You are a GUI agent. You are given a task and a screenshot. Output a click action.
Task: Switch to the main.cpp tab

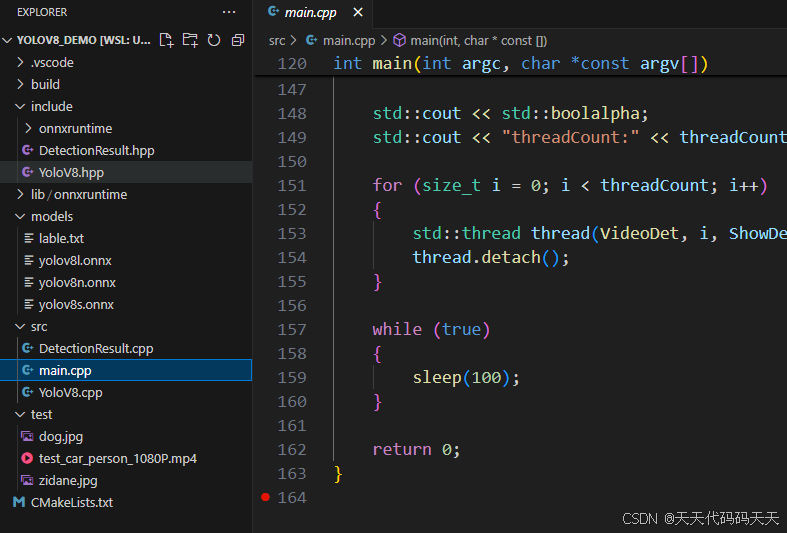coord(310,13)
